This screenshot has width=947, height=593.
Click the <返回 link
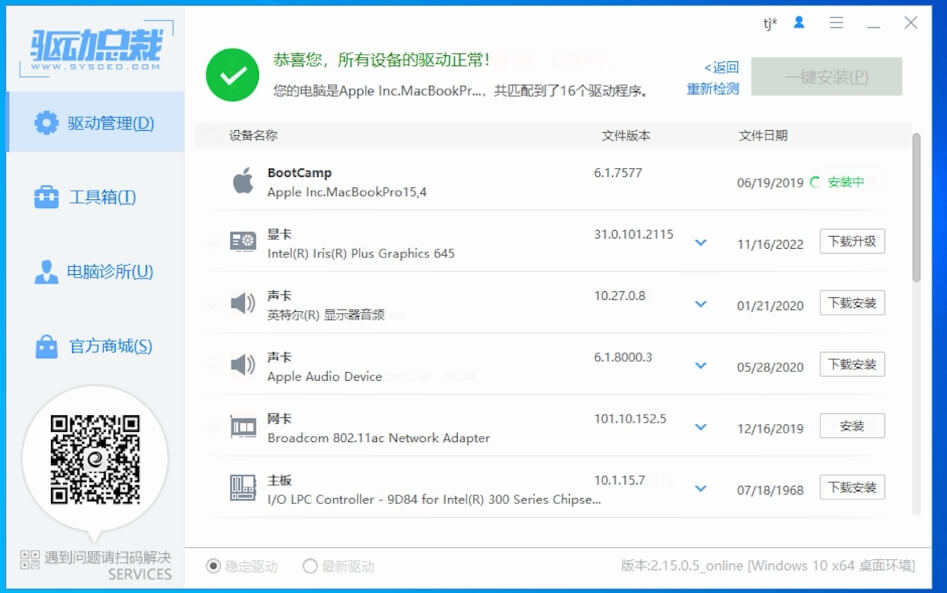722,67
